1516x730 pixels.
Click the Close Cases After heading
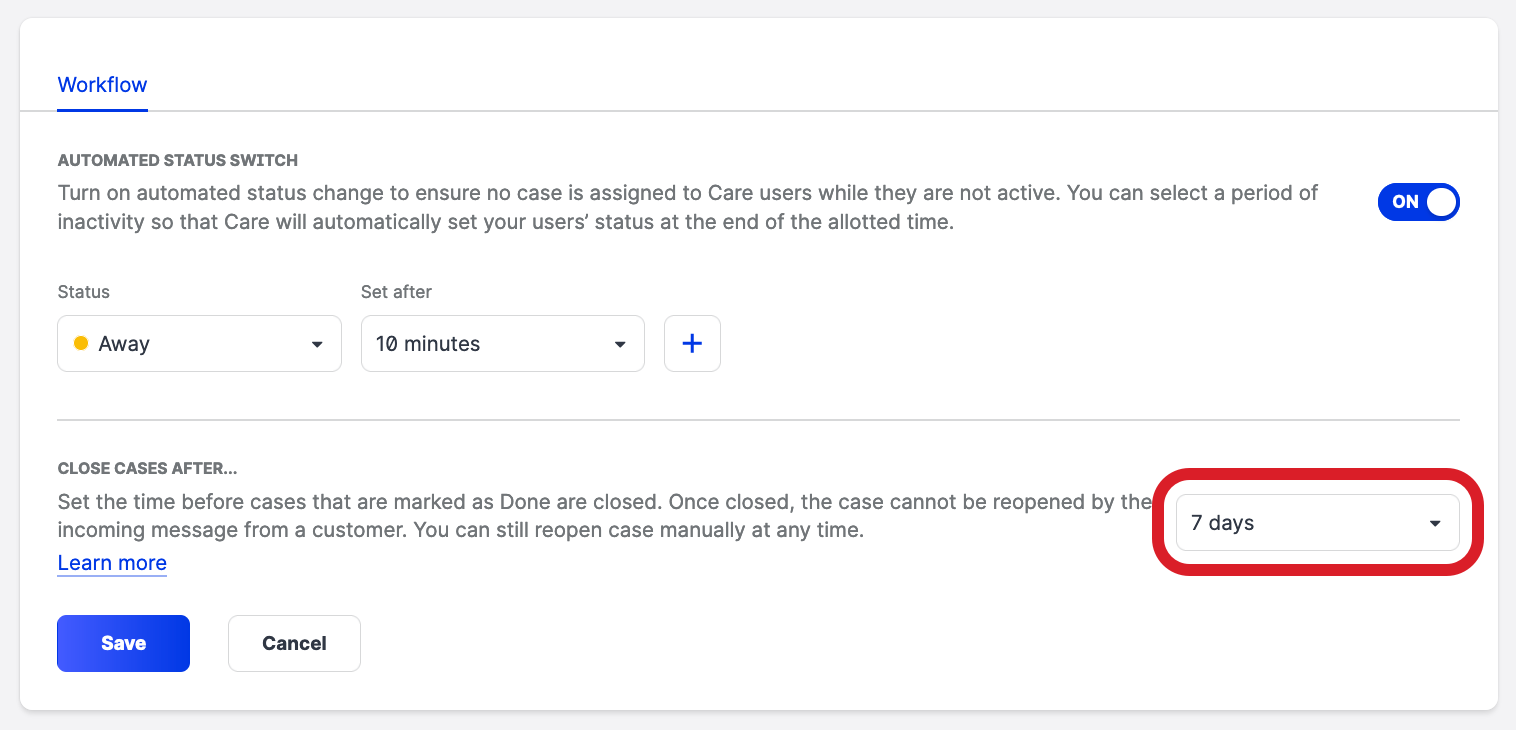click(x=147, y=468)
